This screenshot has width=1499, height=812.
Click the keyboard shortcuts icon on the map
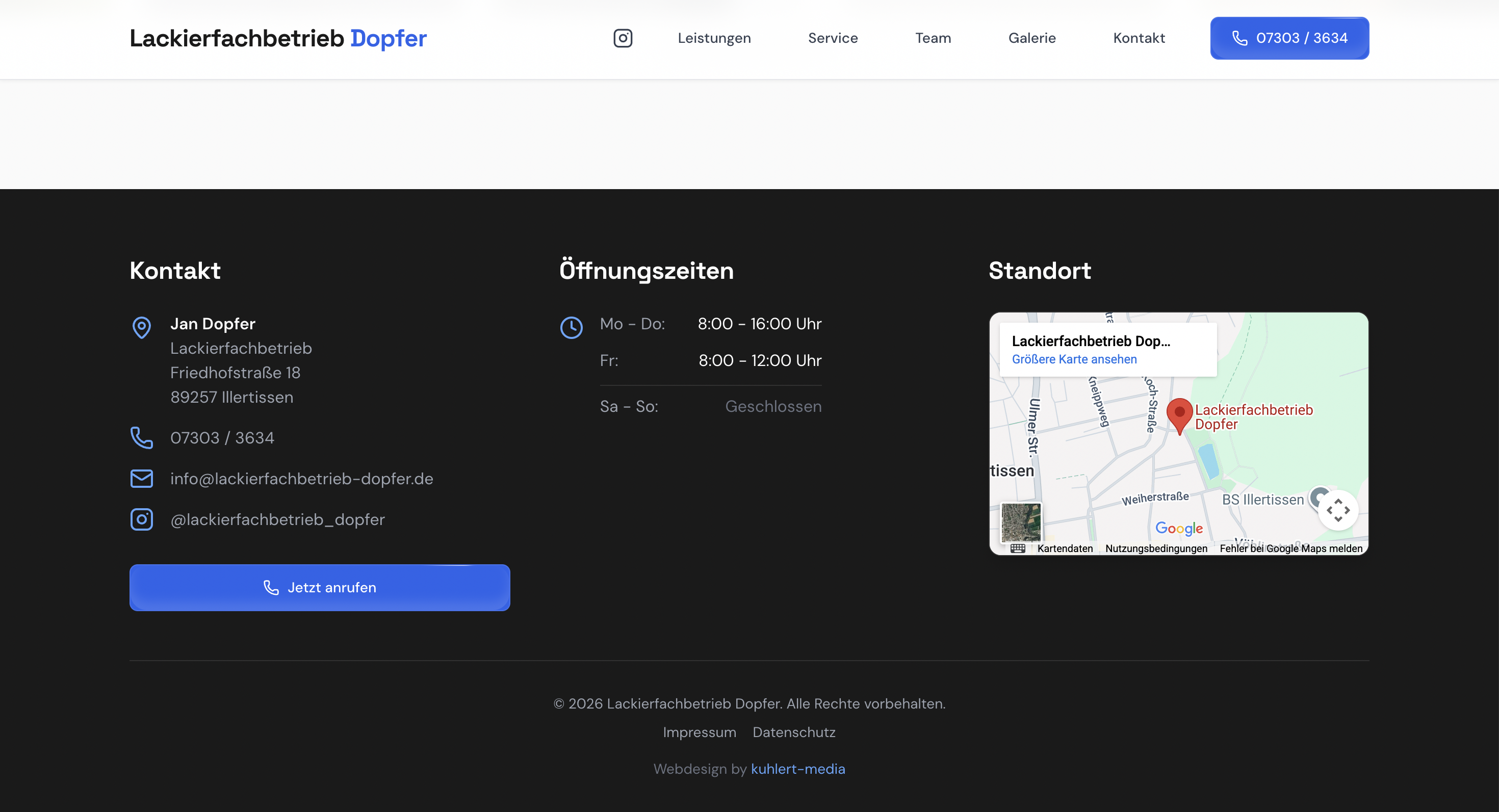1018,547
